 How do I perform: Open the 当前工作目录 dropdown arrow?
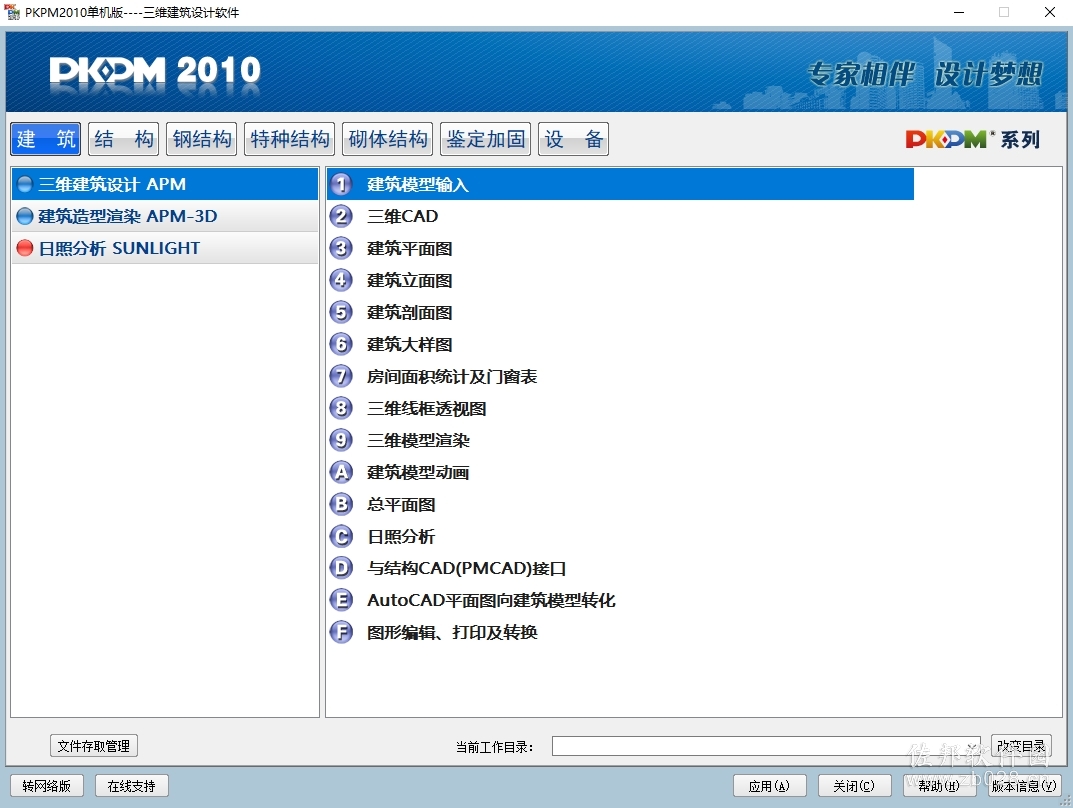[972, 746]
